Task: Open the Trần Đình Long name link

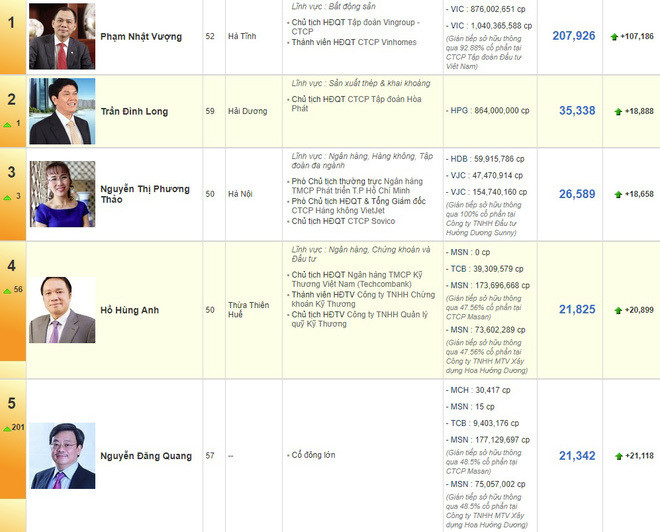Action: pyautogui.click(x=135, y=111)
